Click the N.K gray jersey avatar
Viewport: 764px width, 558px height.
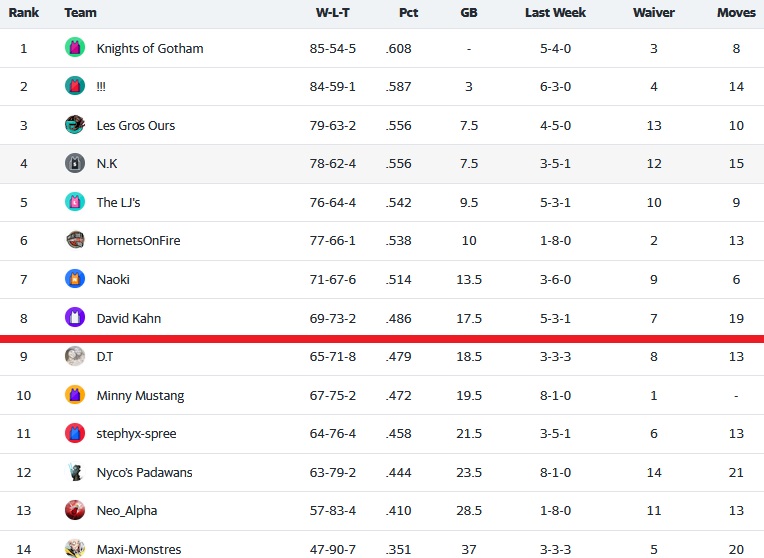coord(75,163)
